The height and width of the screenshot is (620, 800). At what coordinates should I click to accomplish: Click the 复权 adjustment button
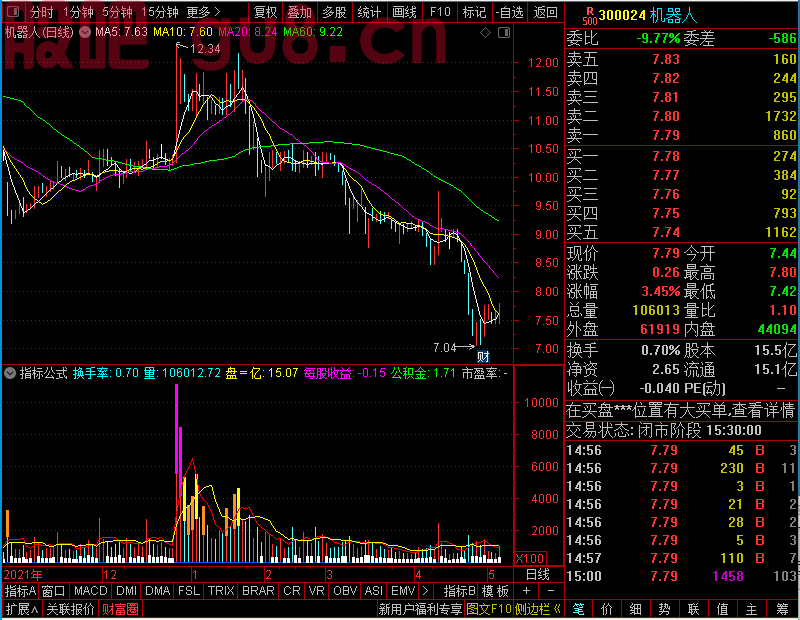coord(265,12)
